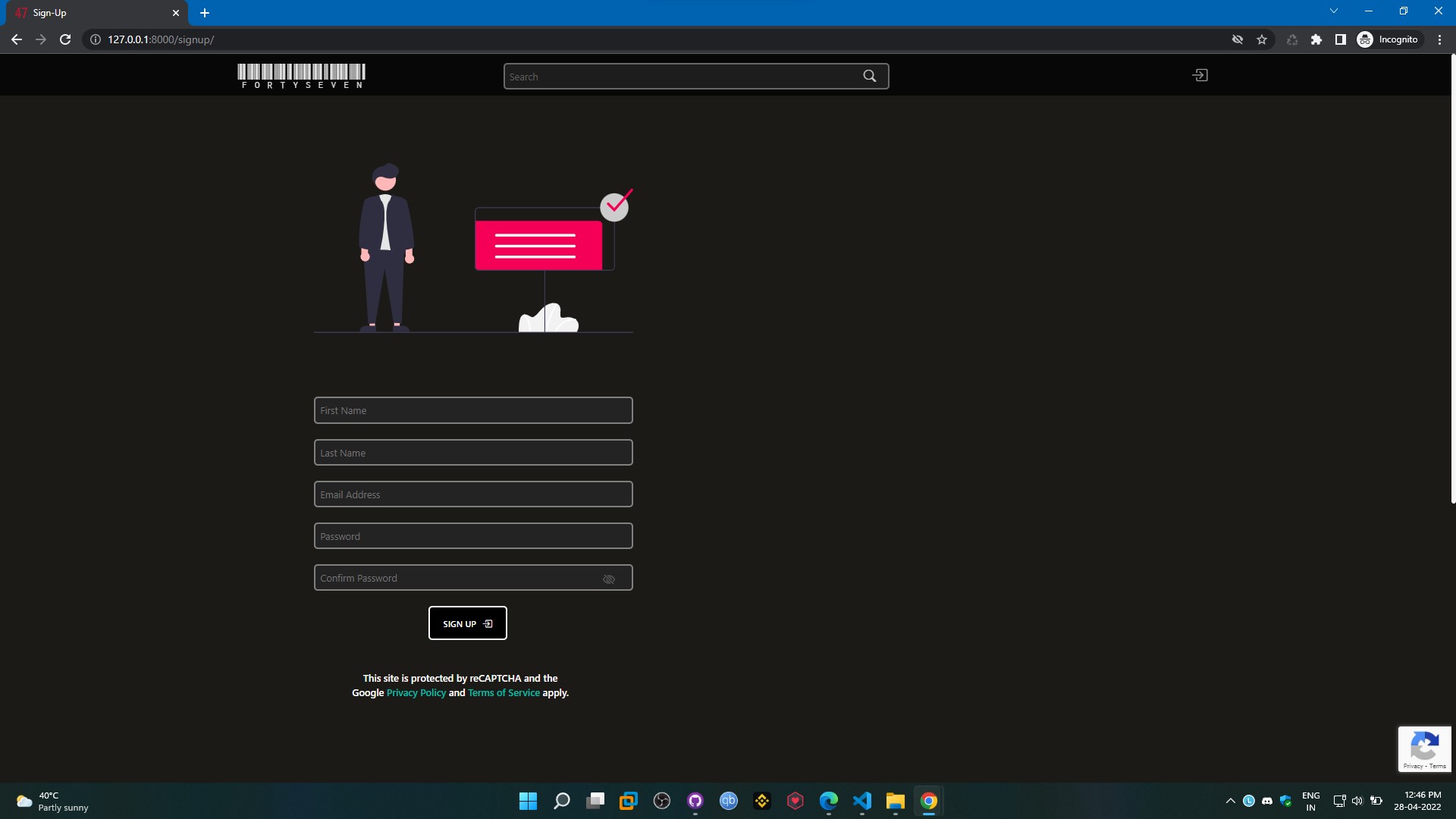This screenshot has width=1456, height=819.
Task: Open the Privacy Policy link
Action: coord(416,692)
